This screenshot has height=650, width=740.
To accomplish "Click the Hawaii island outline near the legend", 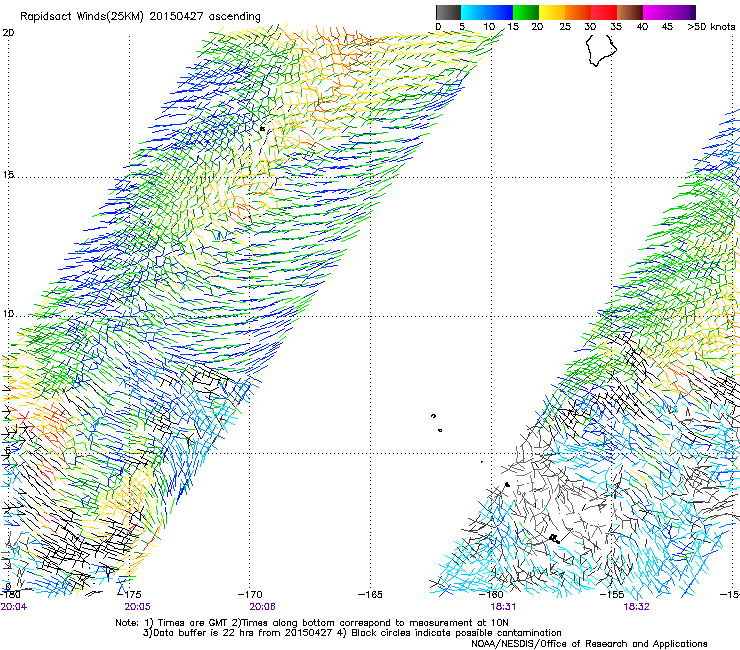I will tap(601, 50).
